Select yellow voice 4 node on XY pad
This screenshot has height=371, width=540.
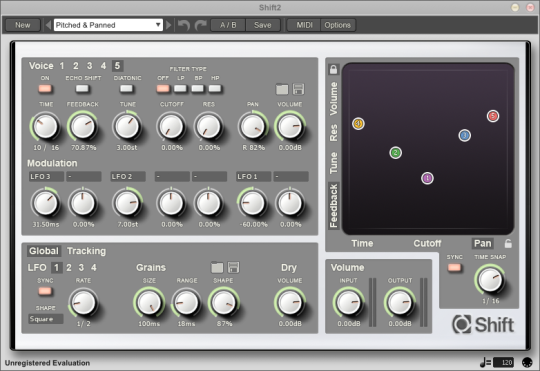(358, 123)
